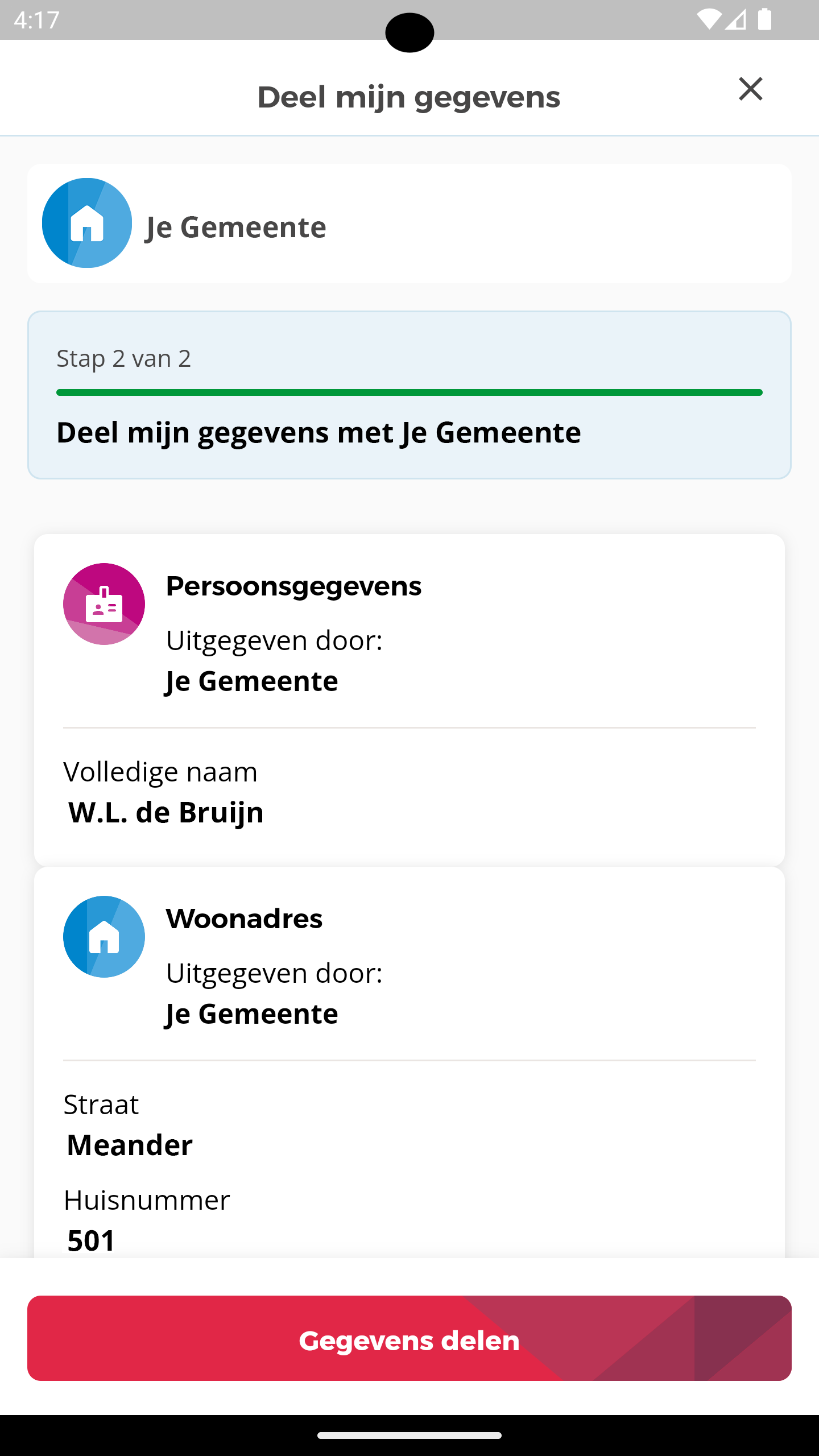Tap the Je Gemeente header card title
This screenshot has width=819, height=1456.
point(236,227)
